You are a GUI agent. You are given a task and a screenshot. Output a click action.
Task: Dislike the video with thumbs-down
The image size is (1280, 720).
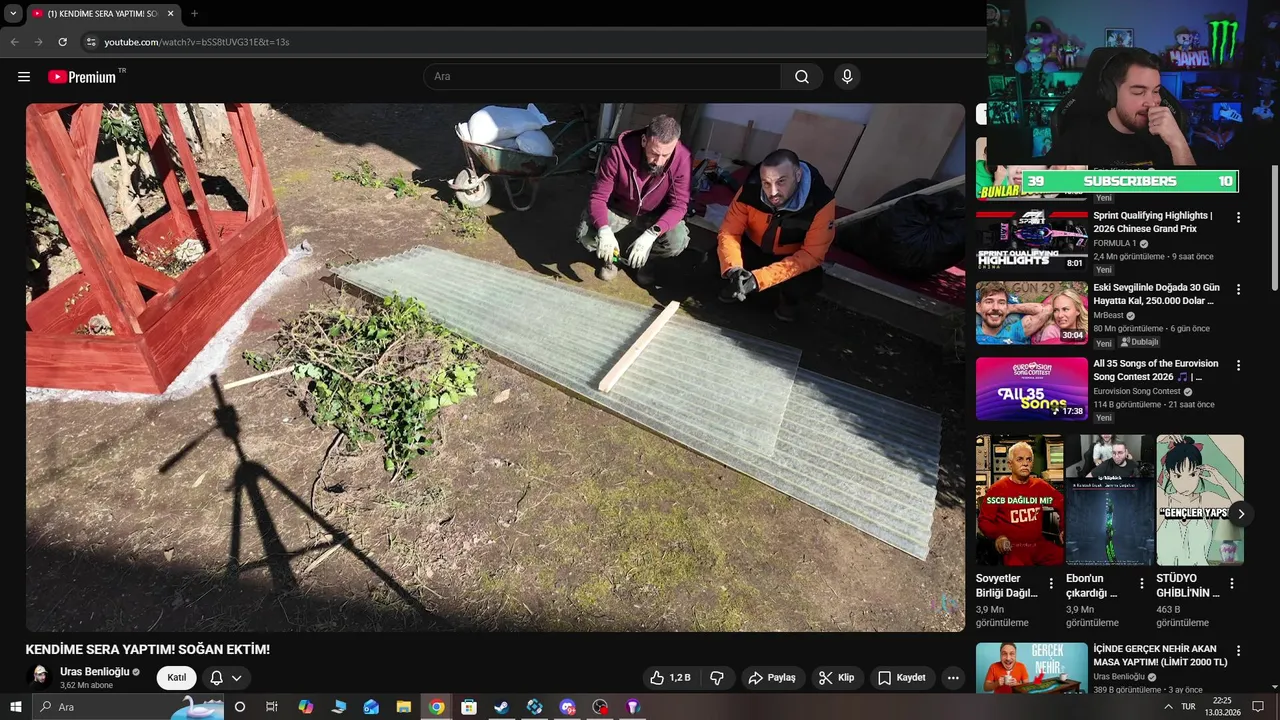click(717, 678)
